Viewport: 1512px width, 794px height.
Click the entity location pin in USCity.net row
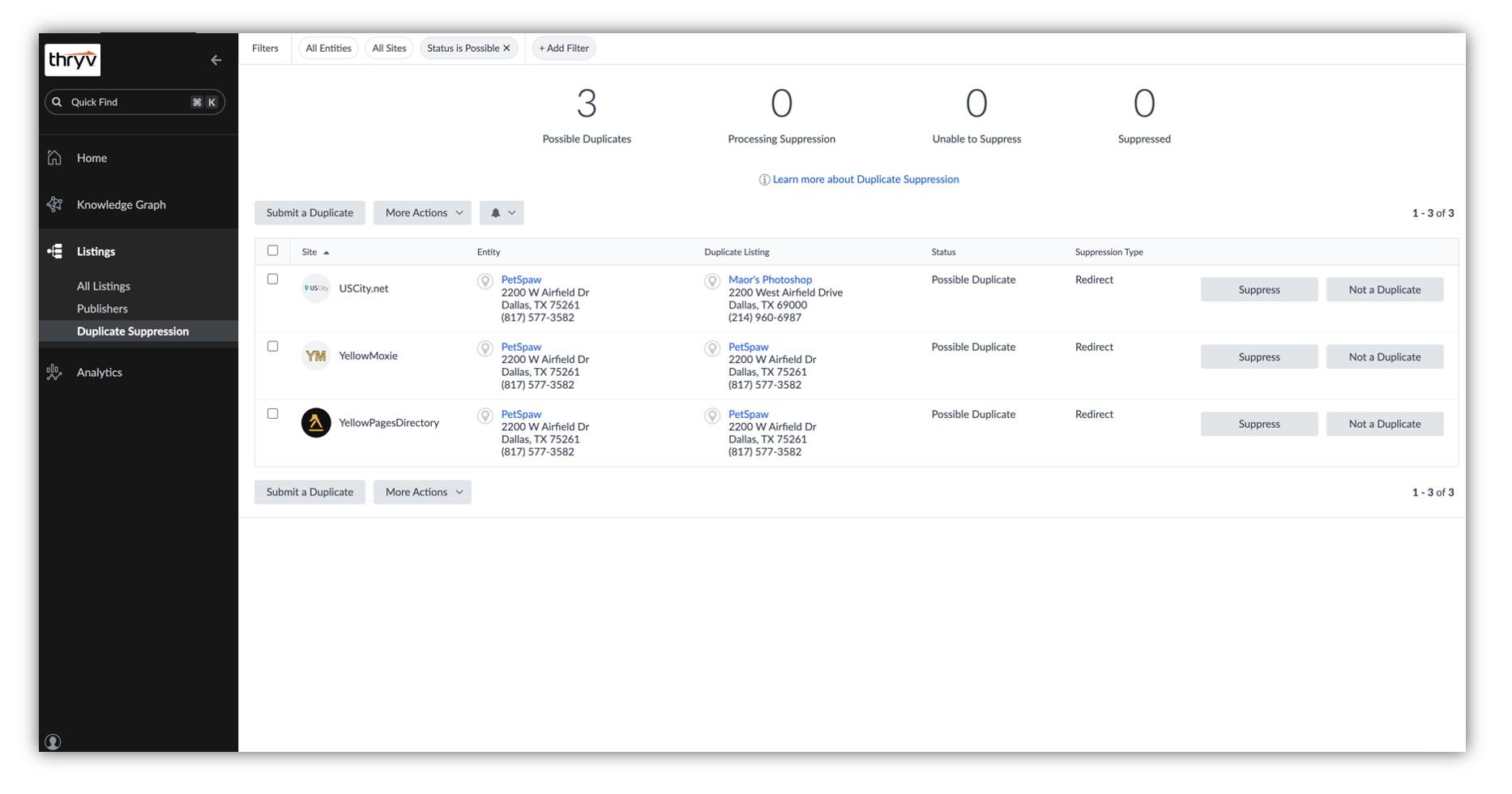[x=485, y=281]
